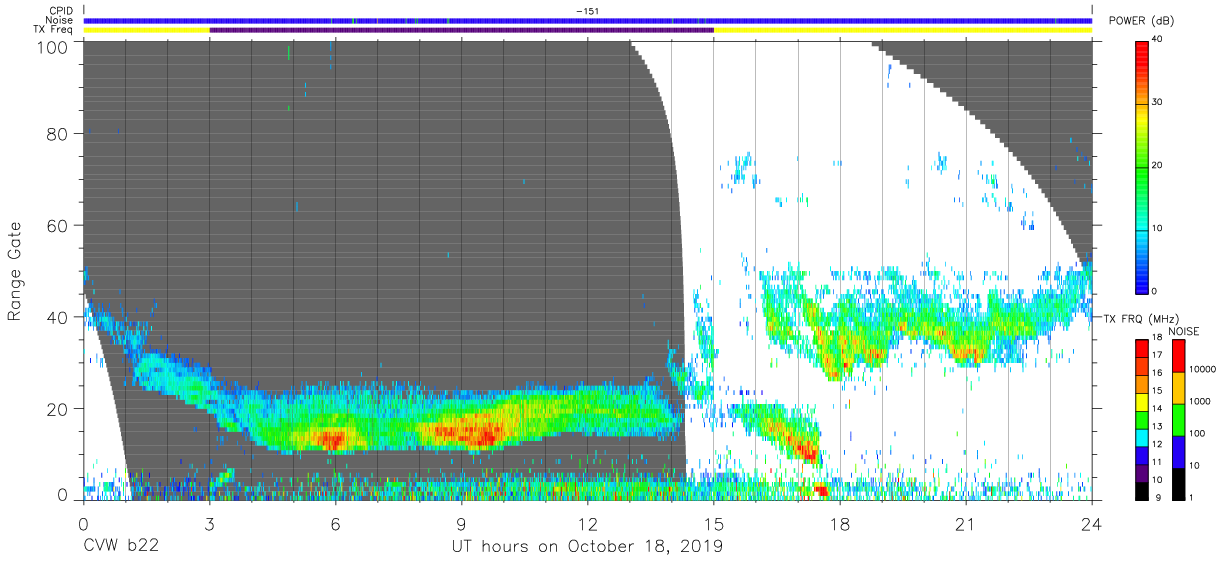
Task: Click the 24 tick on the UT hours axis
Action: pos(1092,524)
